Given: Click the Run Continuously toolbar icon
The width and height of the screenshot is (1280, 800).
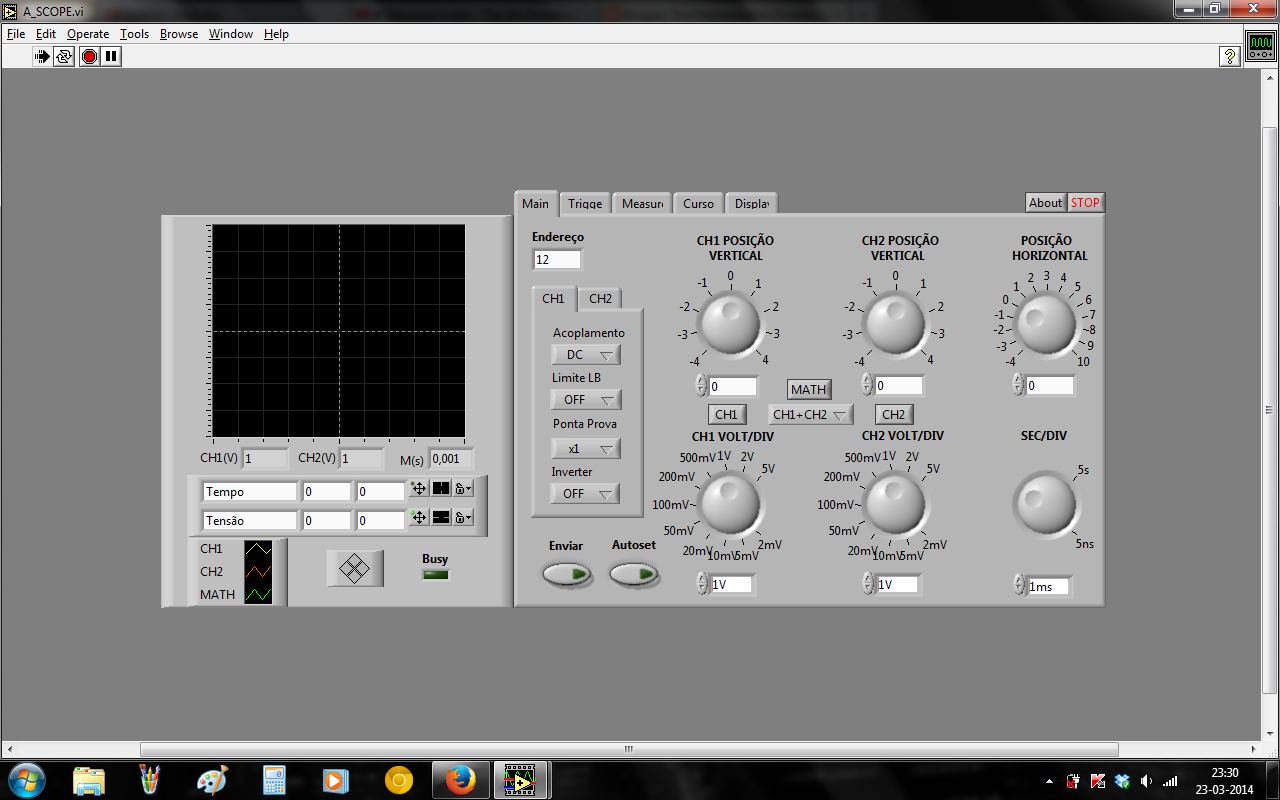Looking at the screenshot, I should click(65, 57).
